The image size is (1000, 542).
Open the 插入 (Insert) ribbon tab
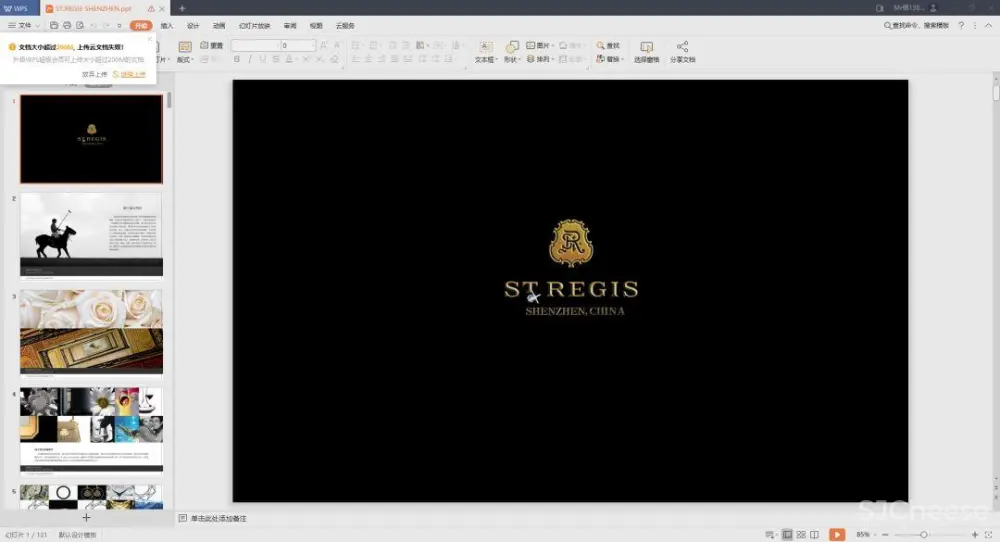coord(167,25)
